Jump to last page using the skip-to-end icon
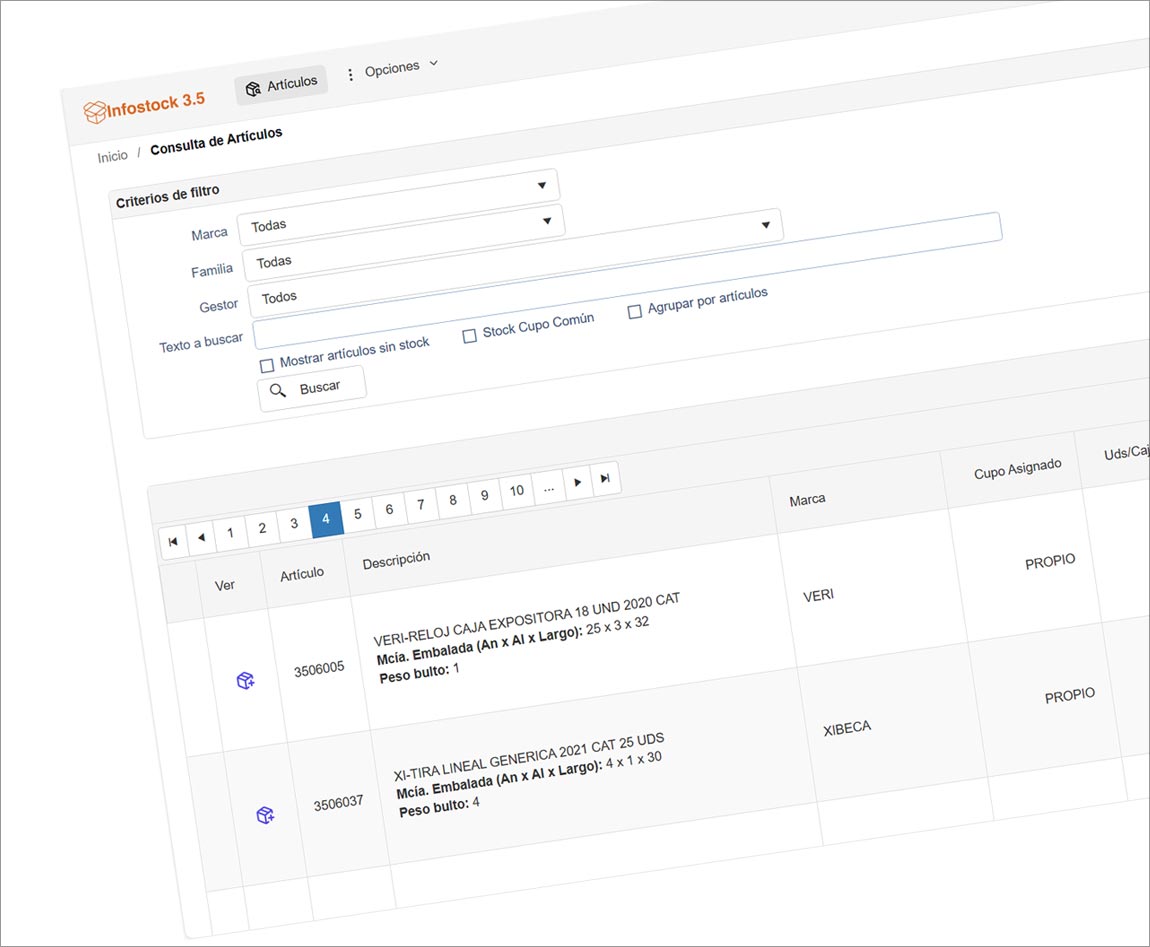 [605, 478]
